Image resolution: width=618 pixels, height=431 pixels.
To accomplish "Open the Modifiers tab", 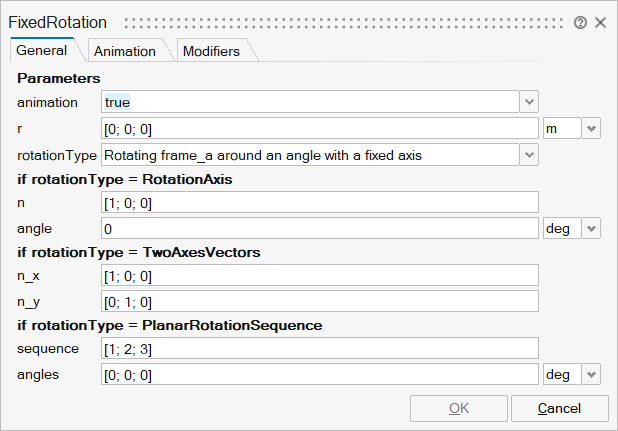I will click(211, 51).
